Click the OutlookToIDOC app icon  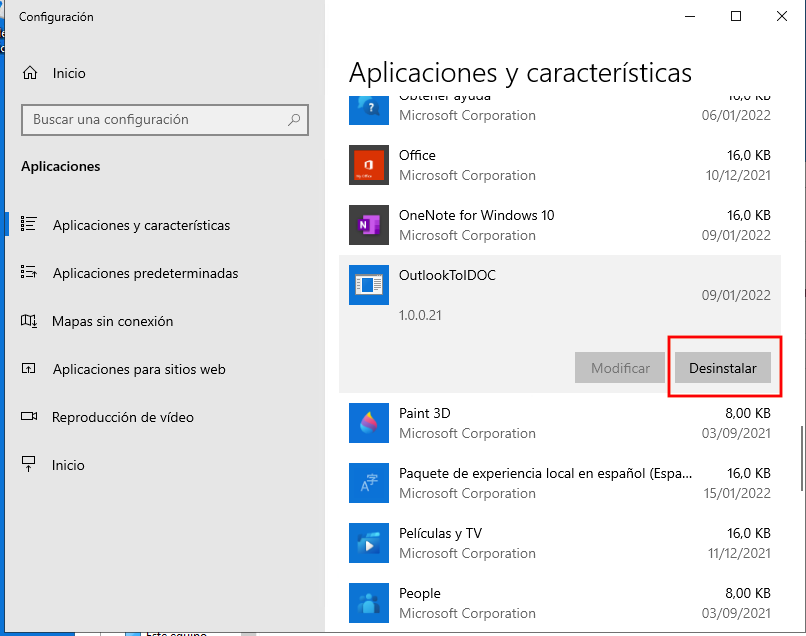click(367, 285)
